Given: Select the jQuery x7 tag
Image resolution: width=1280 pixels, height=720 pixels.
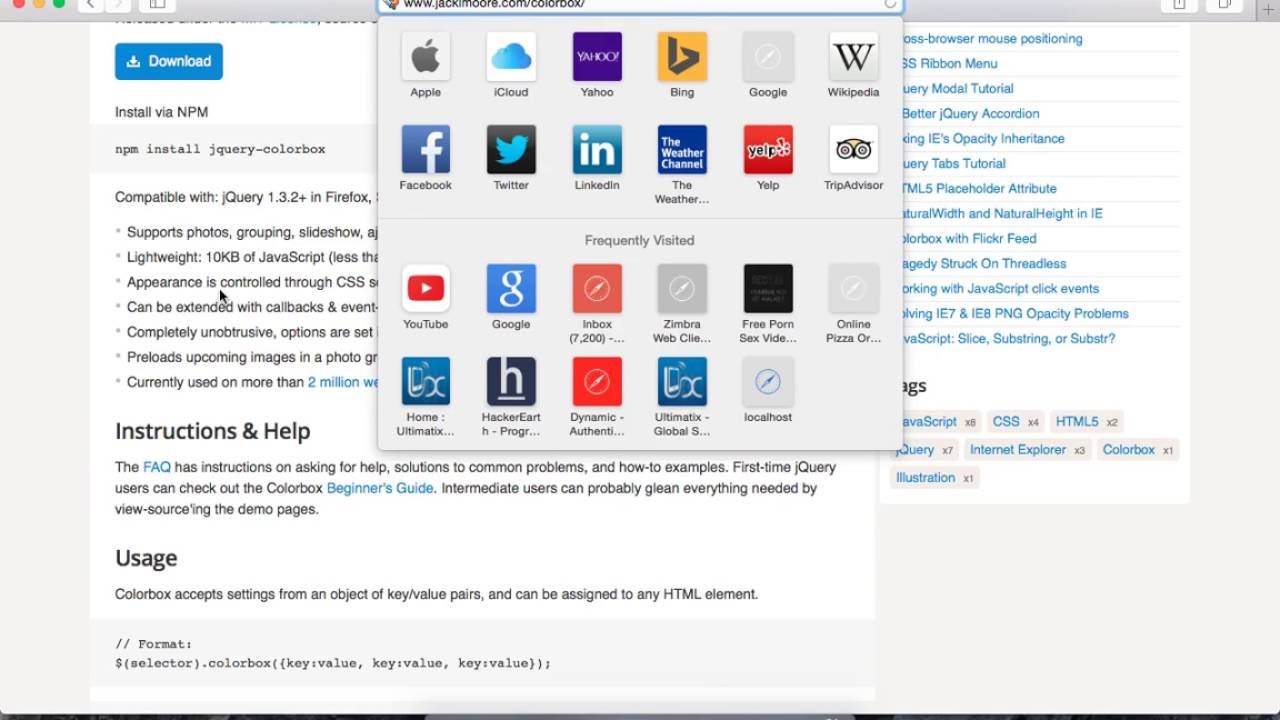Looking at the screenshot, I should point(924,450).
